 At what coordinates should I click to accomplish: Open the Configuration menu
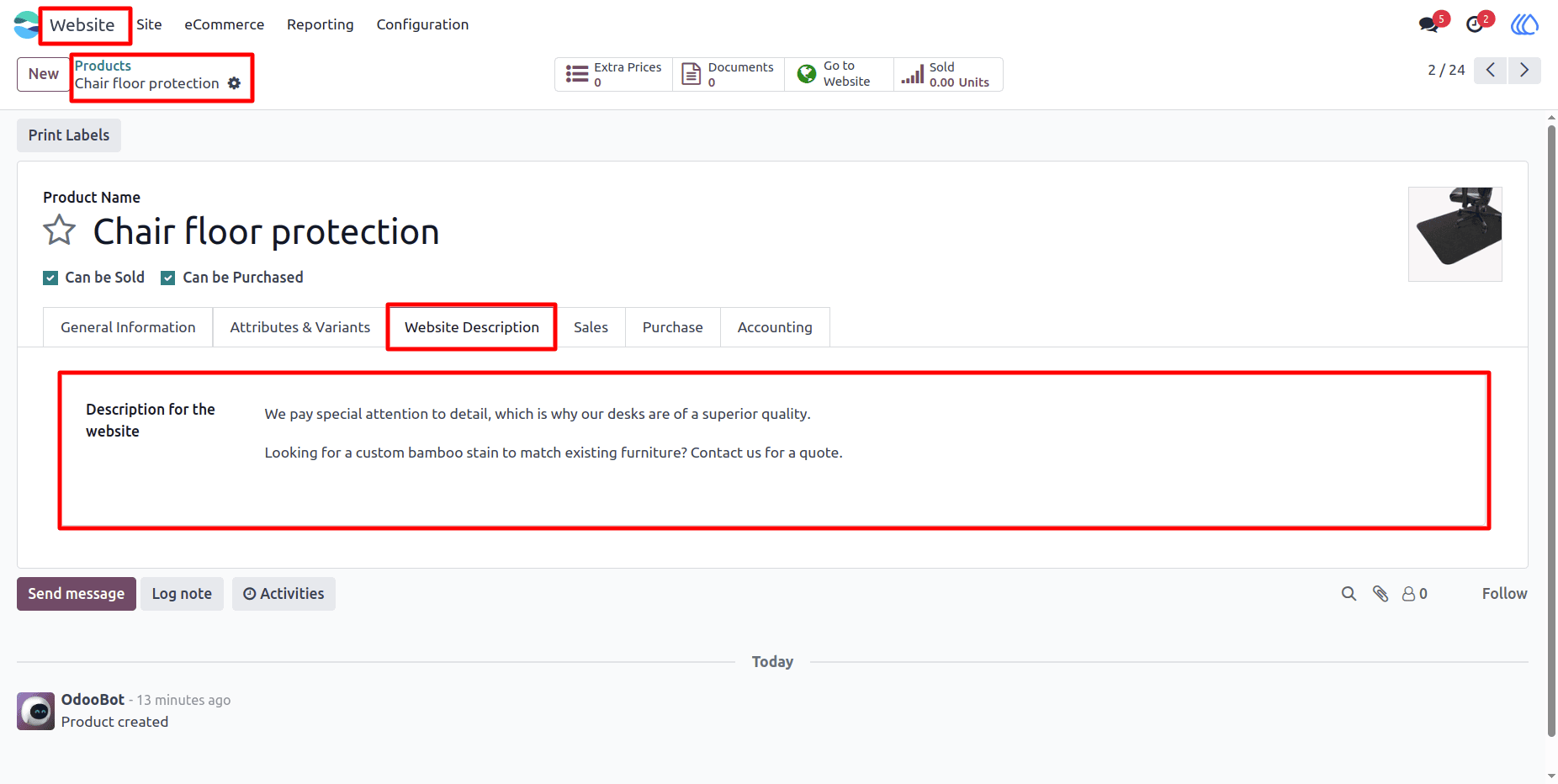coord(422,24)
